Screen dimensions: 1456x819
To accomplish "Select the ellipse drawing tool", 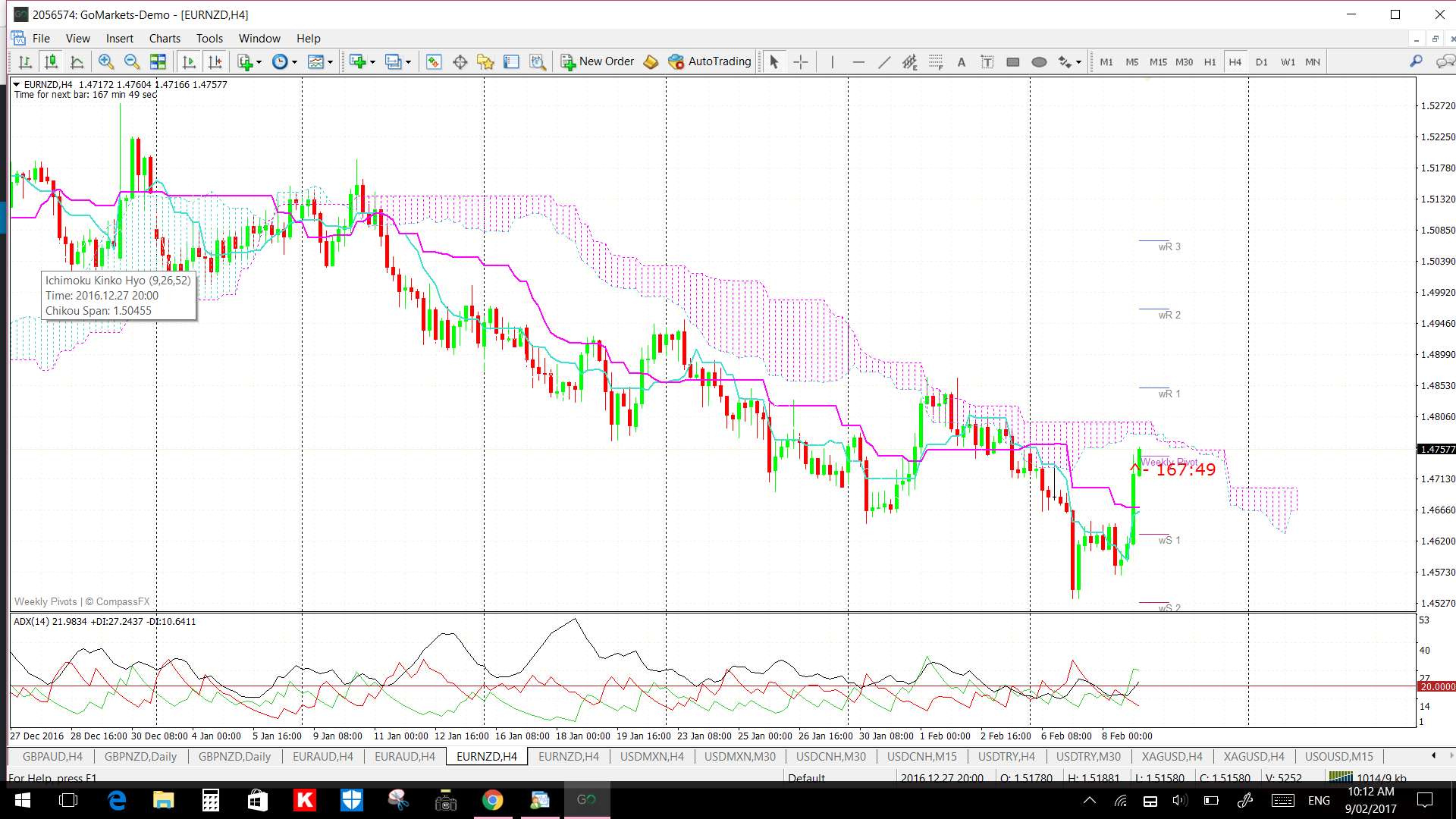I will 1039,62.
